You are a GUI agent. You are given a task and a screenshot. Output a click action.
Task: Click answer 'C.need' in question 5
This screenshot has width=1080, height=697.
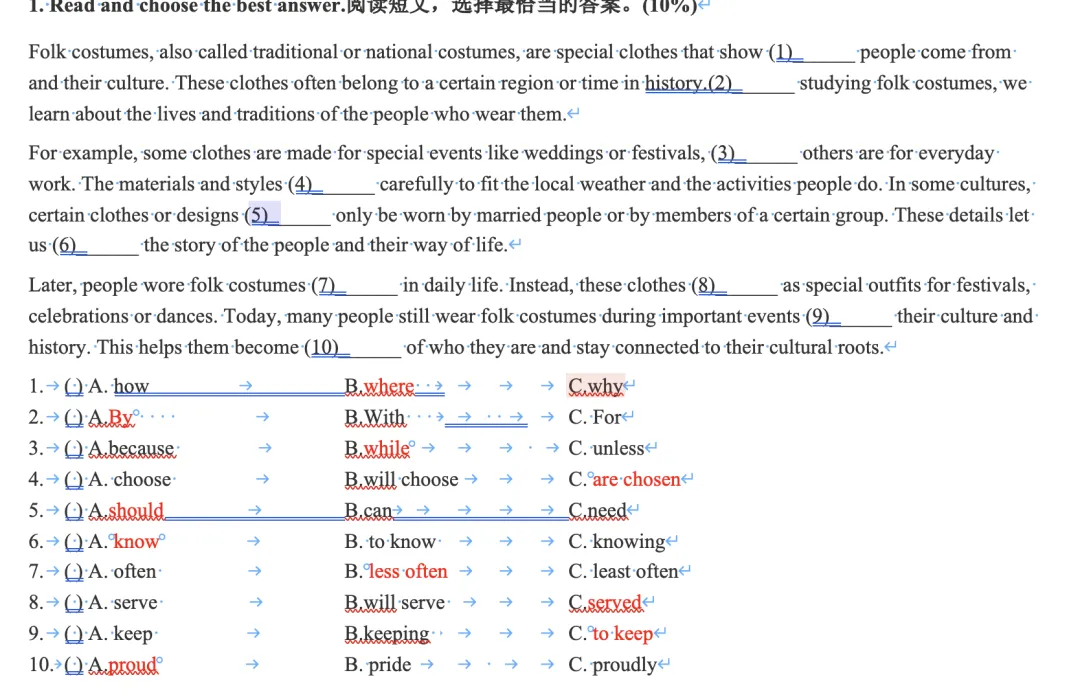[597, 510]
